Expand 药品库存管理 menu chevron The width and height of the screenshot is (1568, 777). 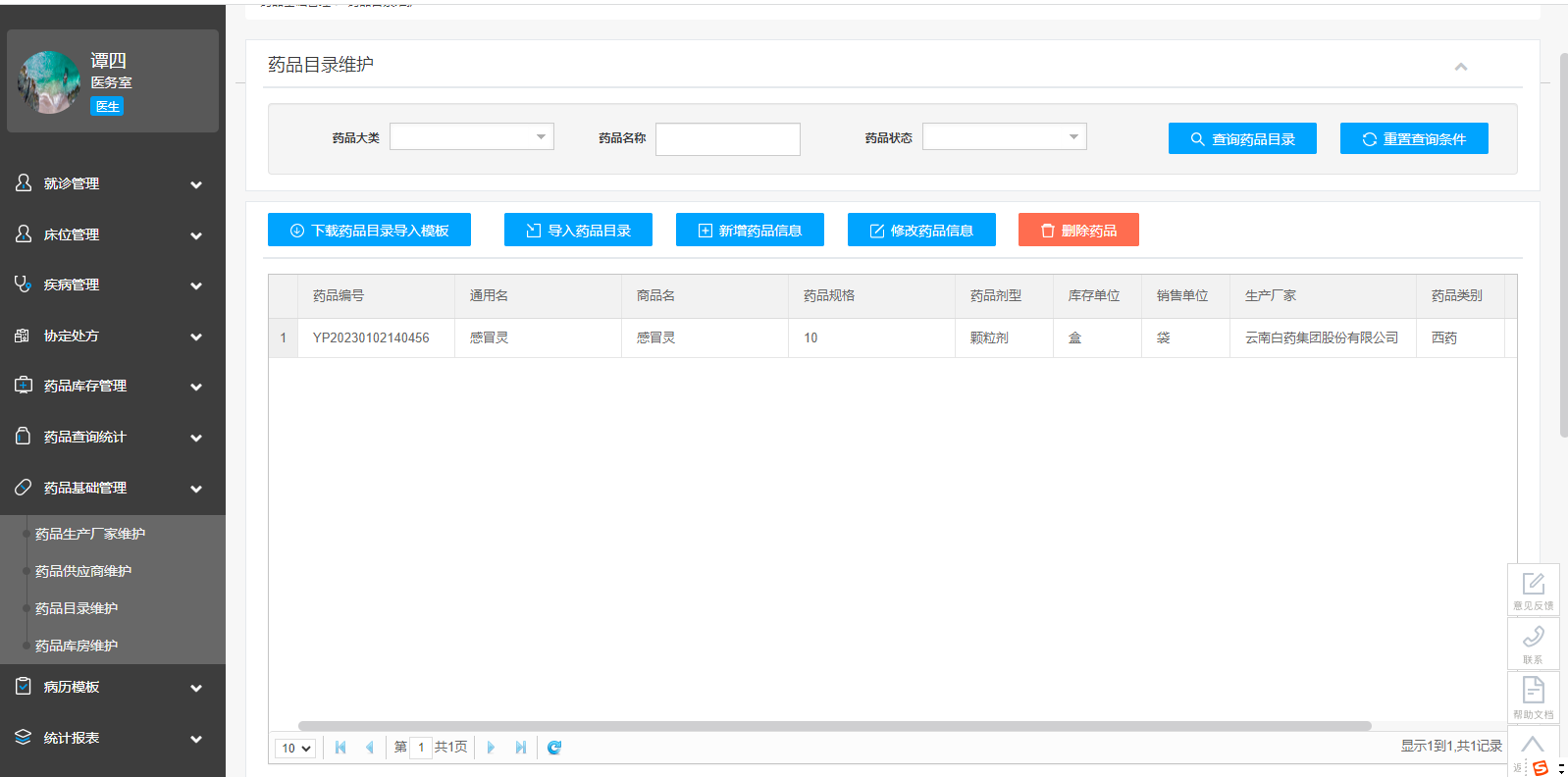(196, 387)
